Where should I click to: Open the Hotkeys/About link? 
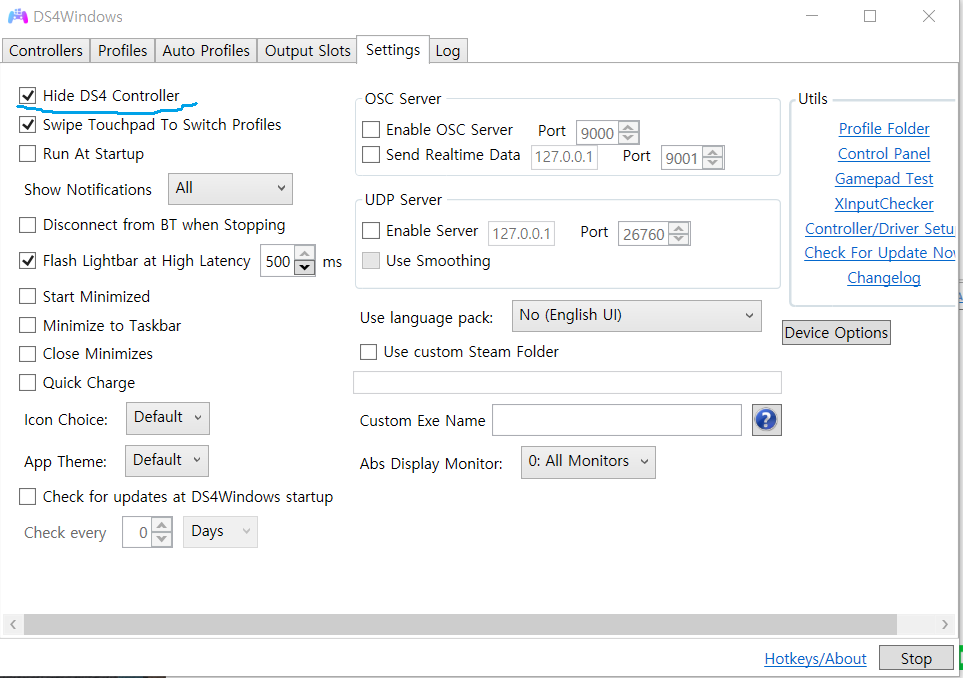coord(815,658)
